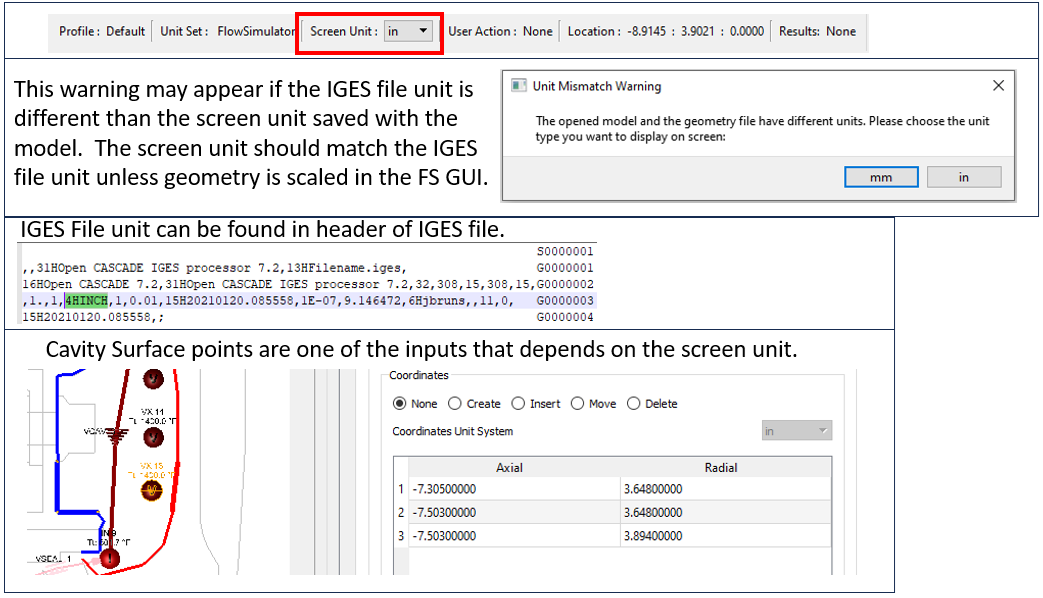Click the top vortex node icon
This screenshot has width=1043, height=598.
(x=153, y=379)
